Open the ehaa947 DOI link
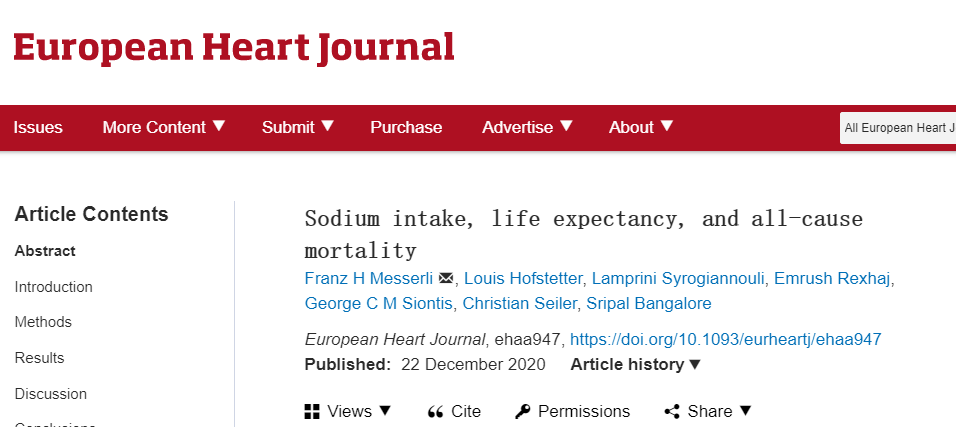Screen dimensions: 956x427 726,339
